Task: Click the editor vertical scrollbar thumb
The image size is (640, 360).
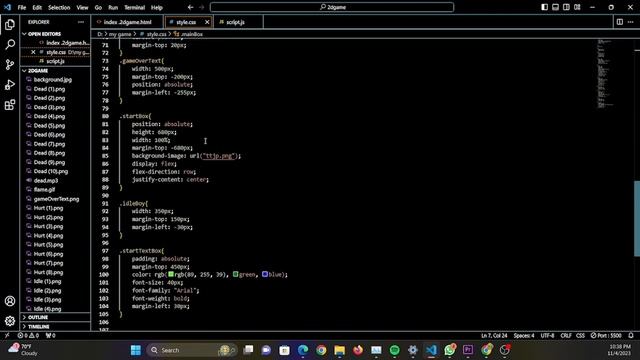Action: [637, 218]
